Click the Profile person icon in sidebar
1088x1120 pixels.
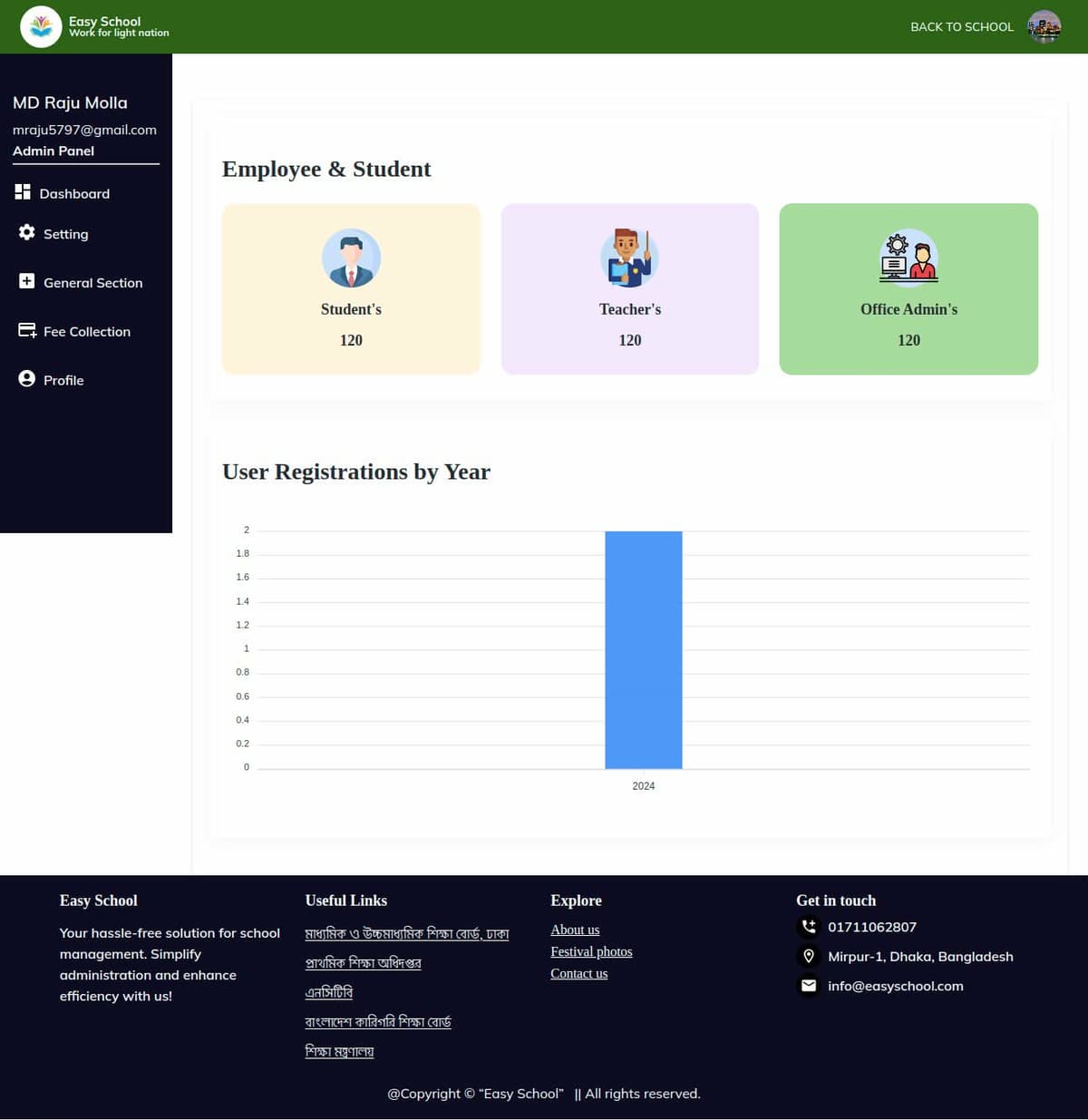(25, 379)
